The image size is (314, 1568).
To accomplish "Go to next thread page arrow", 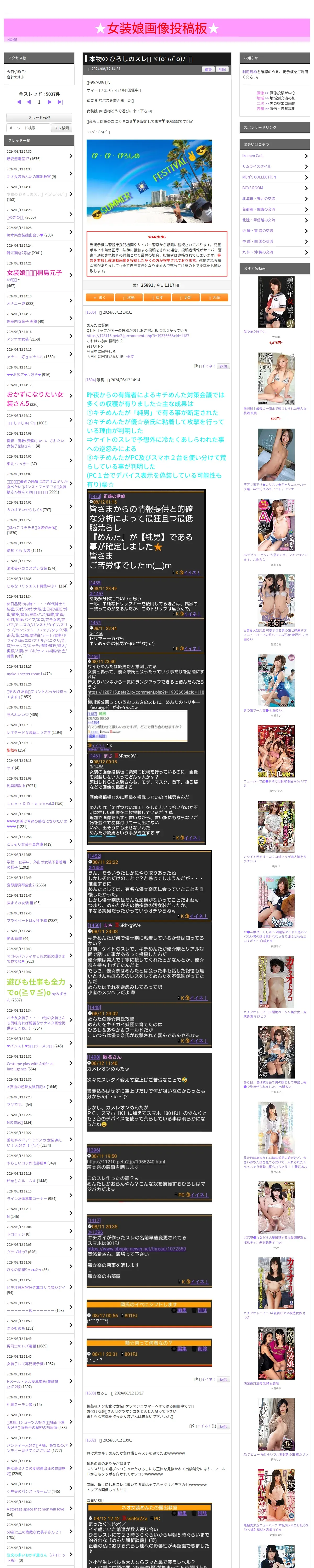I will coord(50,102).
